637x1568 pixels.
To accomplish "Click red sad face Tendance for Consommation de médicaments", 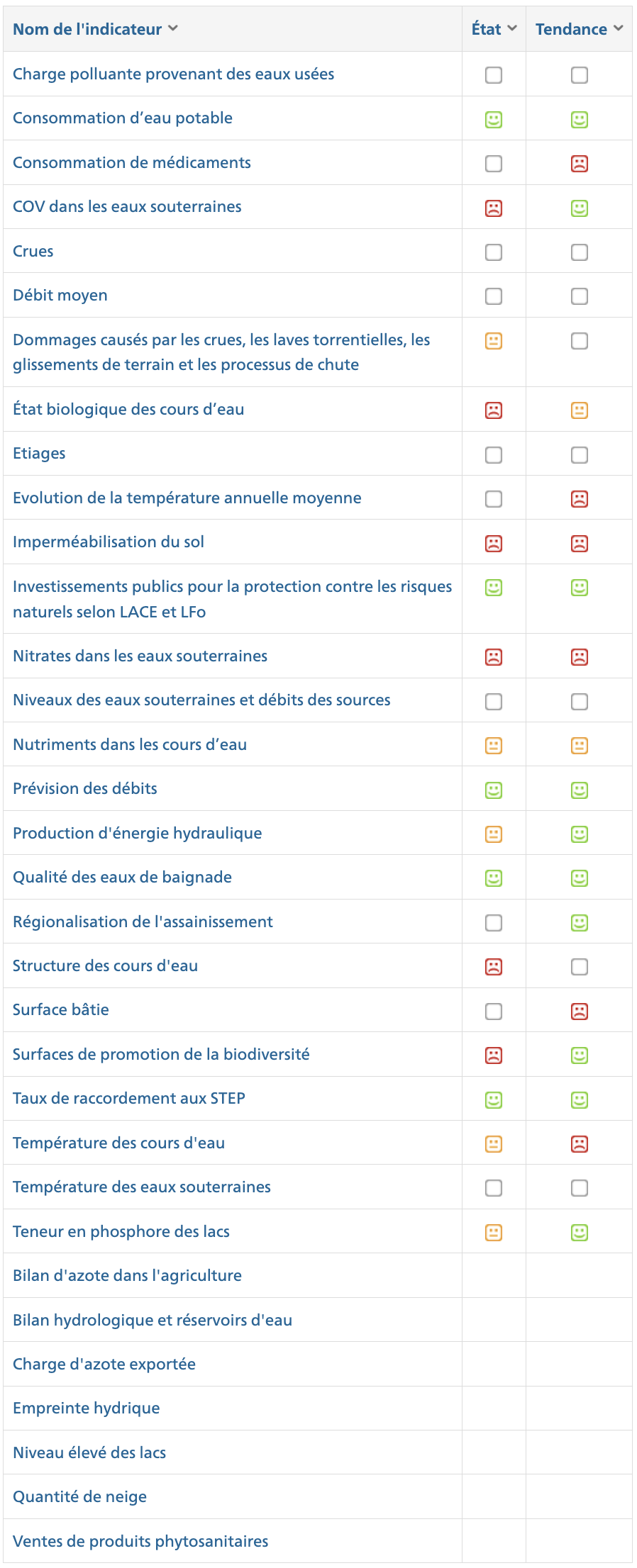I will point(580,164).
